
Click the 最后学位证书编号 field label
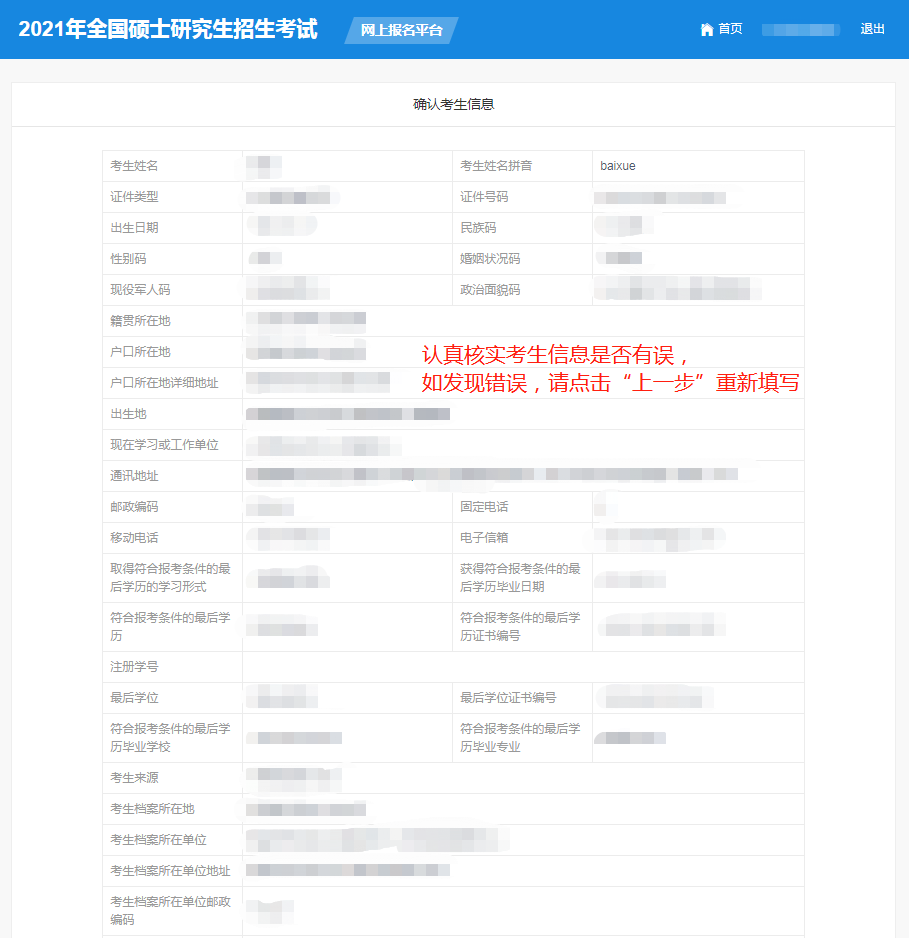(508, 698)
